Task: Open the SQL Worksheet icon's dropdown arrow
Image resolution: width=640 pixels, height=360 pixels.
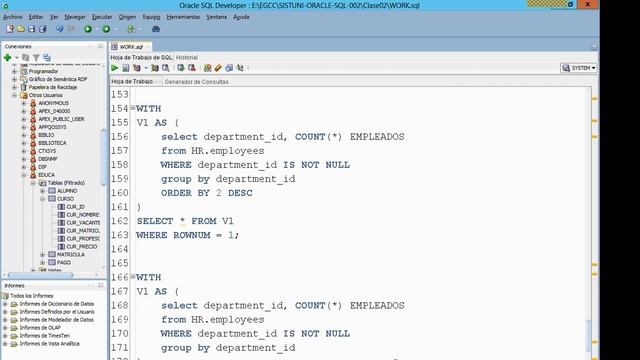Action: click(x=140, y=29)
